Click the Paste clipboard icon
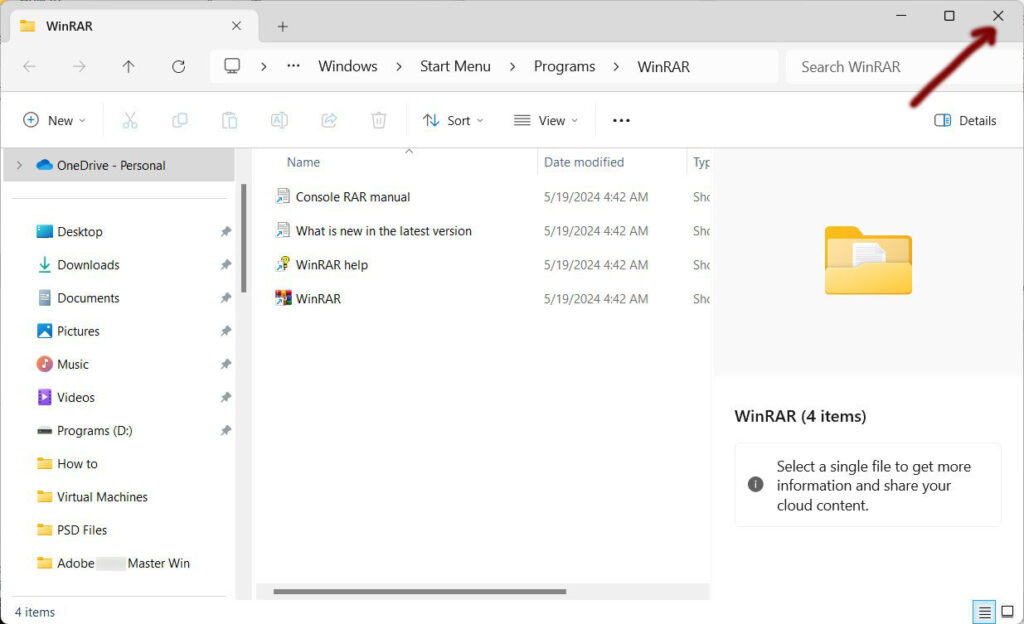The height and width of the screenshot is (624, 1024). point(229,121)
